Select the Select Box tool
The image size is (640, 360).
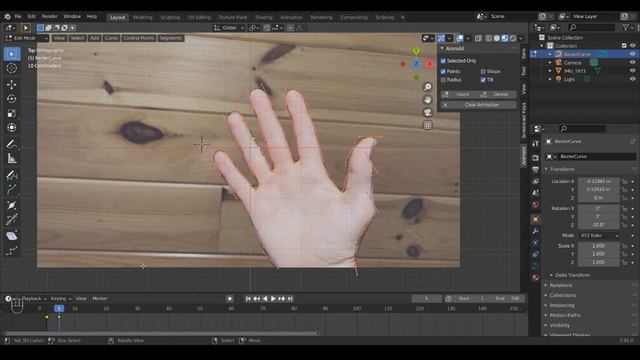[12, 54]
